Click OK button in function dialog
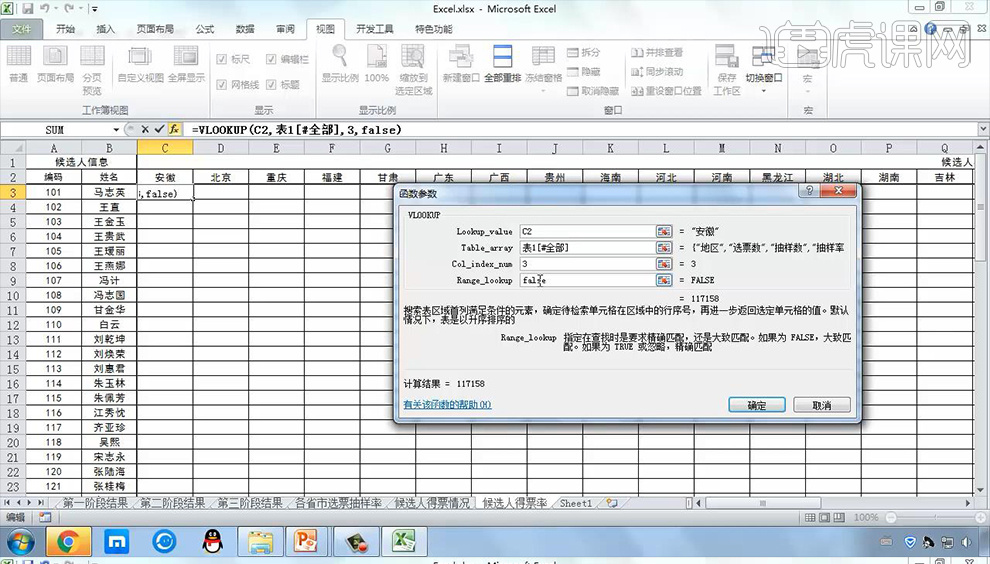 (x=756, y=405)
